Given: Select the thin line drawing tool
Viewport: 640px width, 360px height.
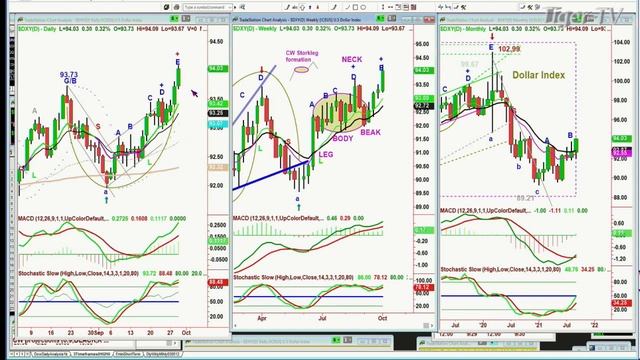Looking at the screenshot, I should [347, 7].
